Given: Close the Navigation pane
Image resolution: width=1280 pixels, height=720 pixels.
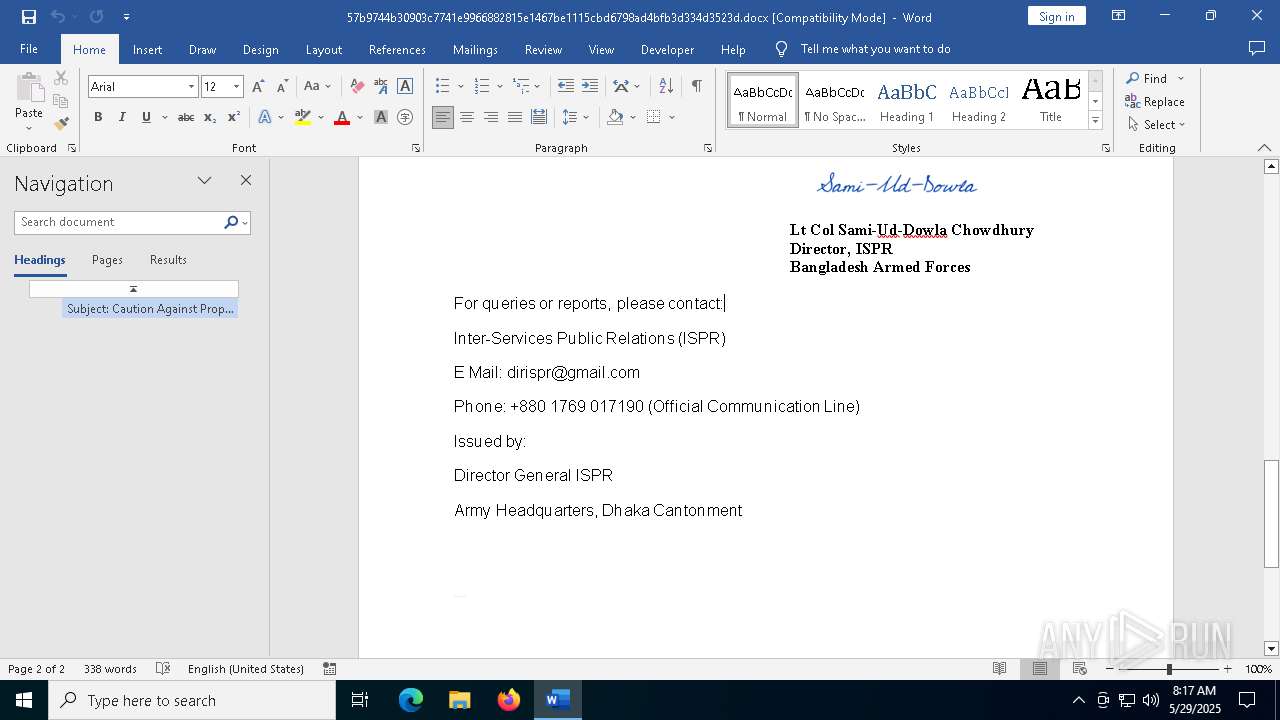Looking at the screenshot, I should (x=246, y=181).
